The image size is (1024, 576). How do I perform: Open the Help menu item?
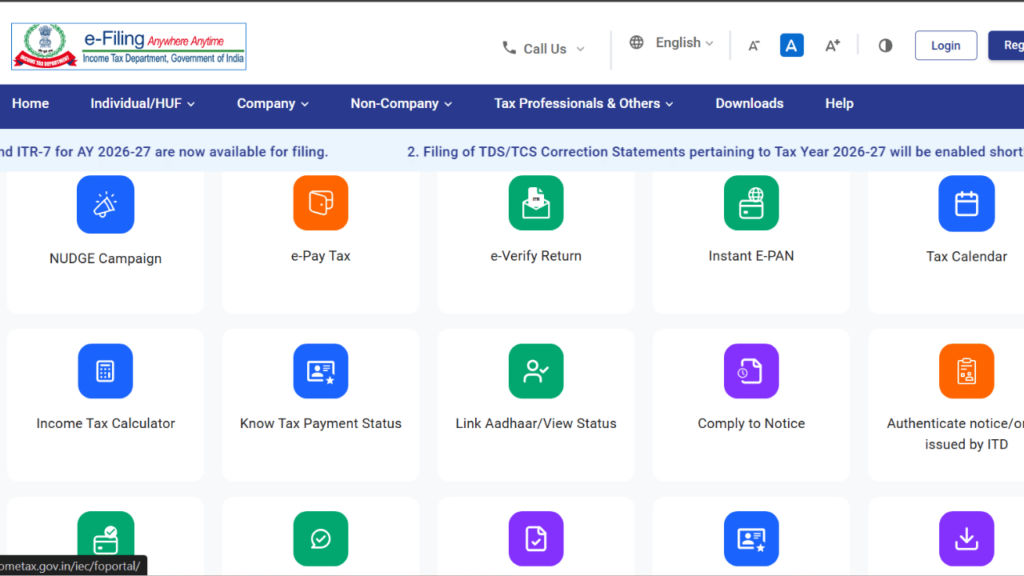(x=839, y=104)
